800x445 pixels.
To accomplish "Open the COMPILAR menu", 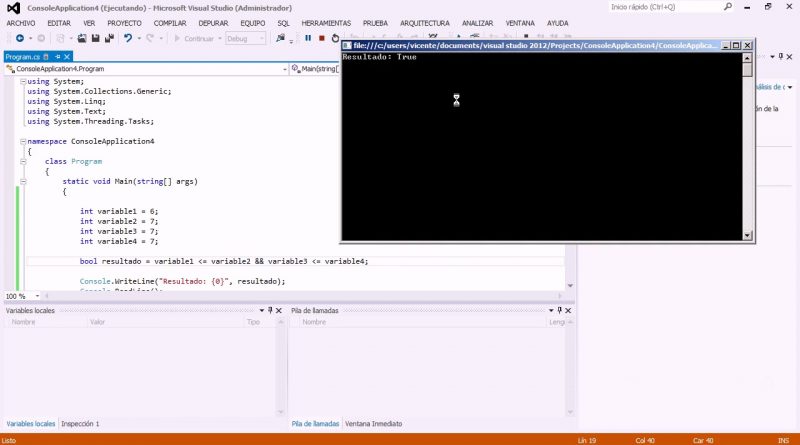I will (x=170, y=23).
